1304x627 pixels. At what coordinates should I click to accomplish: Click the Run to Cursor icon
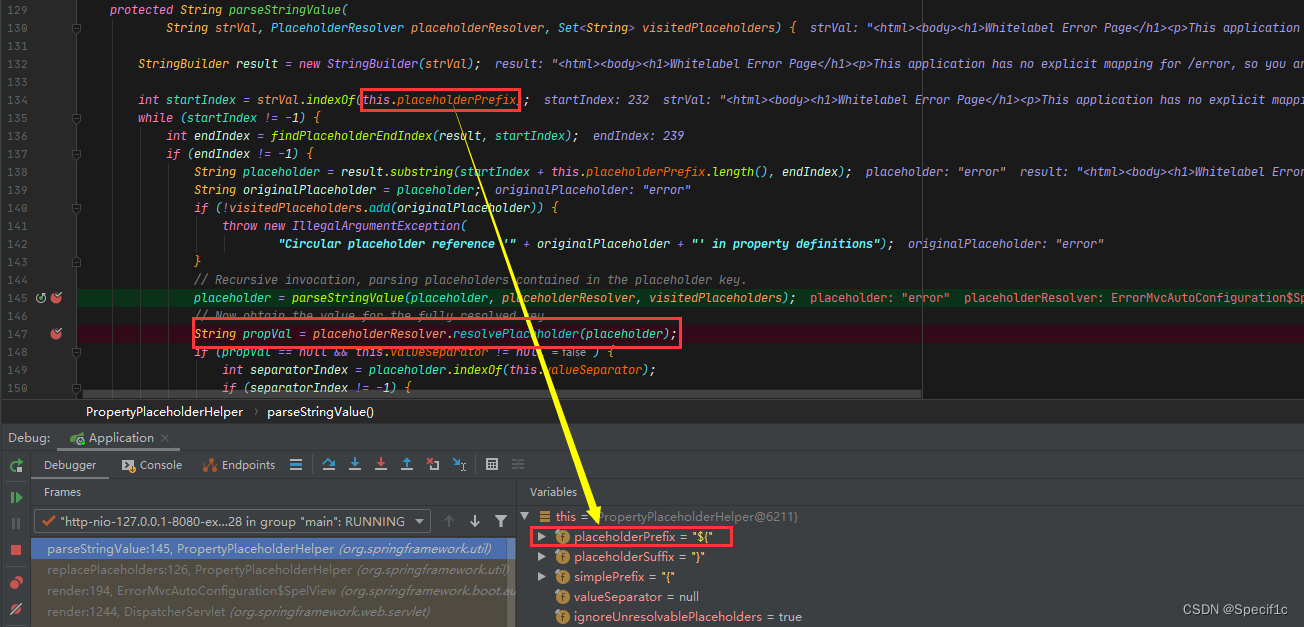tap(459, 464)
